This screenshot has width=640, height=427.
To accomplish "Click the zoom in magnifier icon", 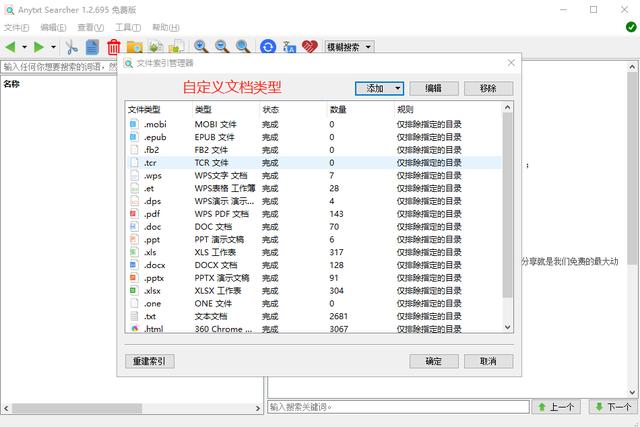I will (201, 47).
